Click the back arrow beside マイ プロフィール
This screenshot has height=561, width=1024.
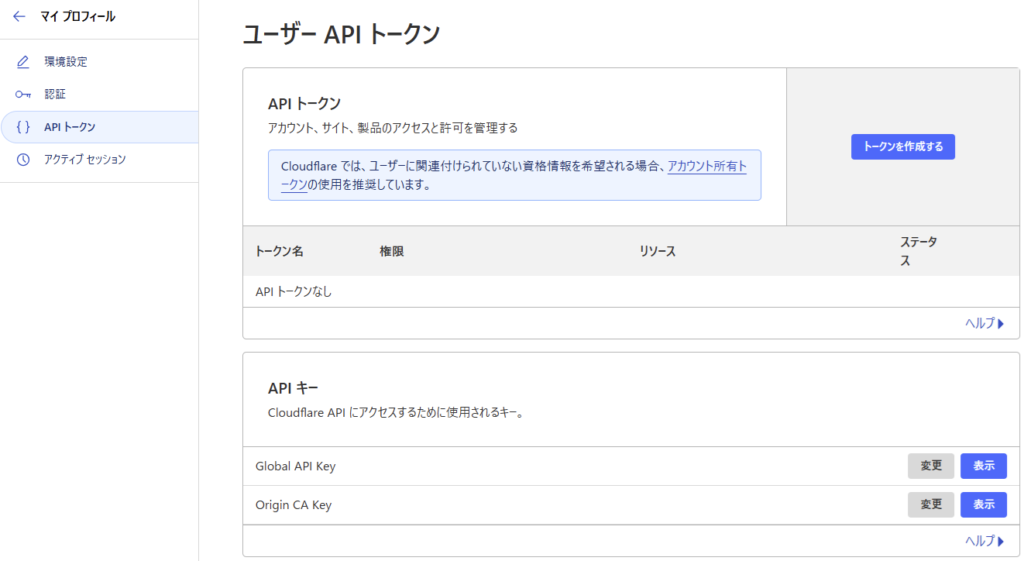point(19,16)
